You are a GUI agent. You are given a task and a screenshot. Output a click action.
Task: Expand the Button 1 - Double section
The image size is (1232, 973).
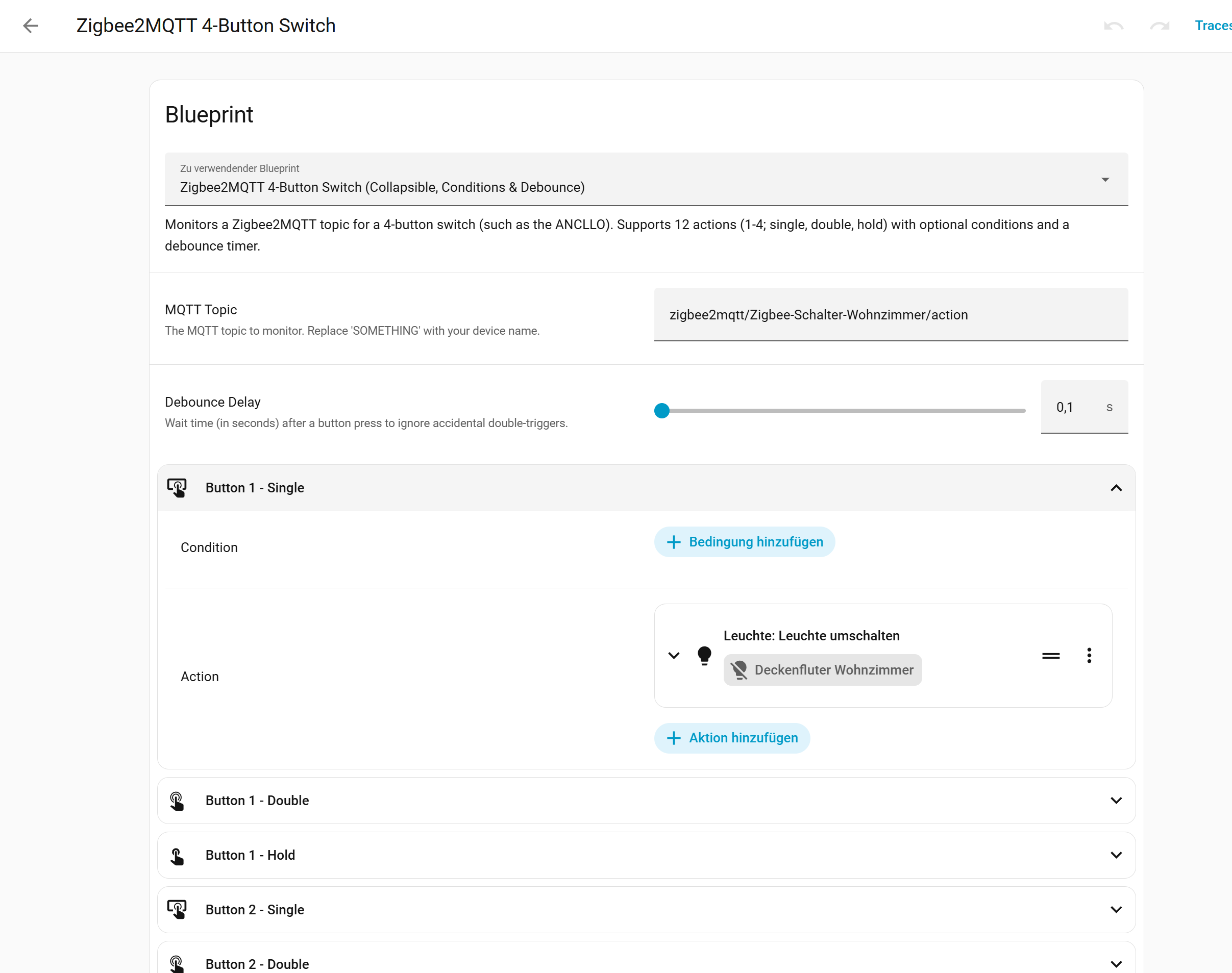point(1116,801)
